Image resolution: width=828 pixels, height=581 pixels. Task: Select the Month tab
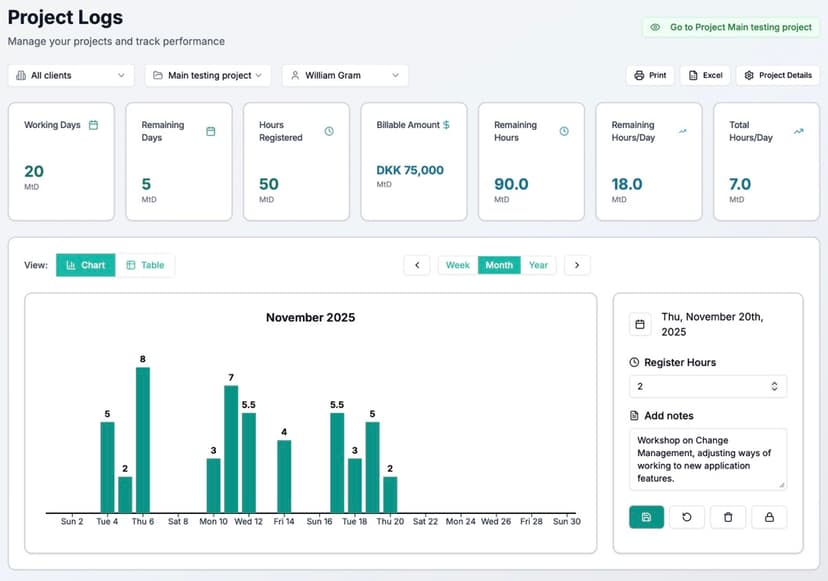tap(498, 265)
